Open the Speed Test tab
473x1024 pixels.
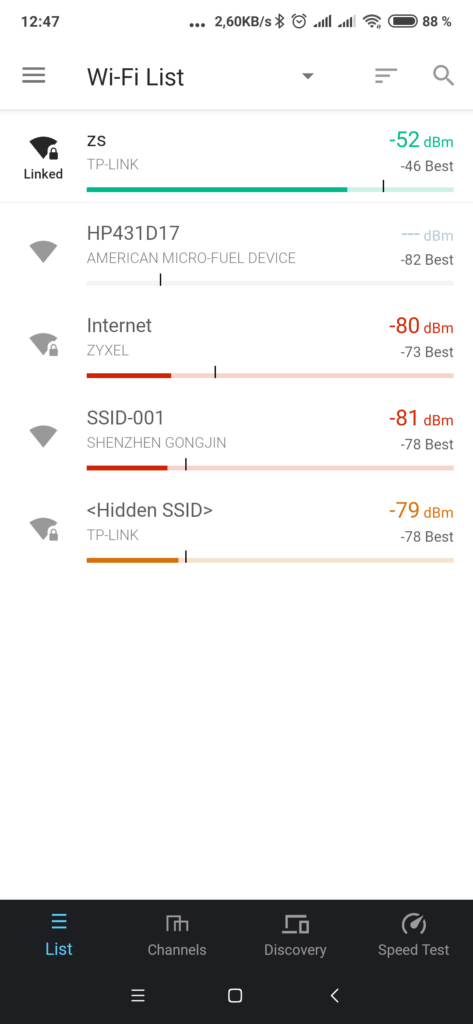[x=414, y=935]
